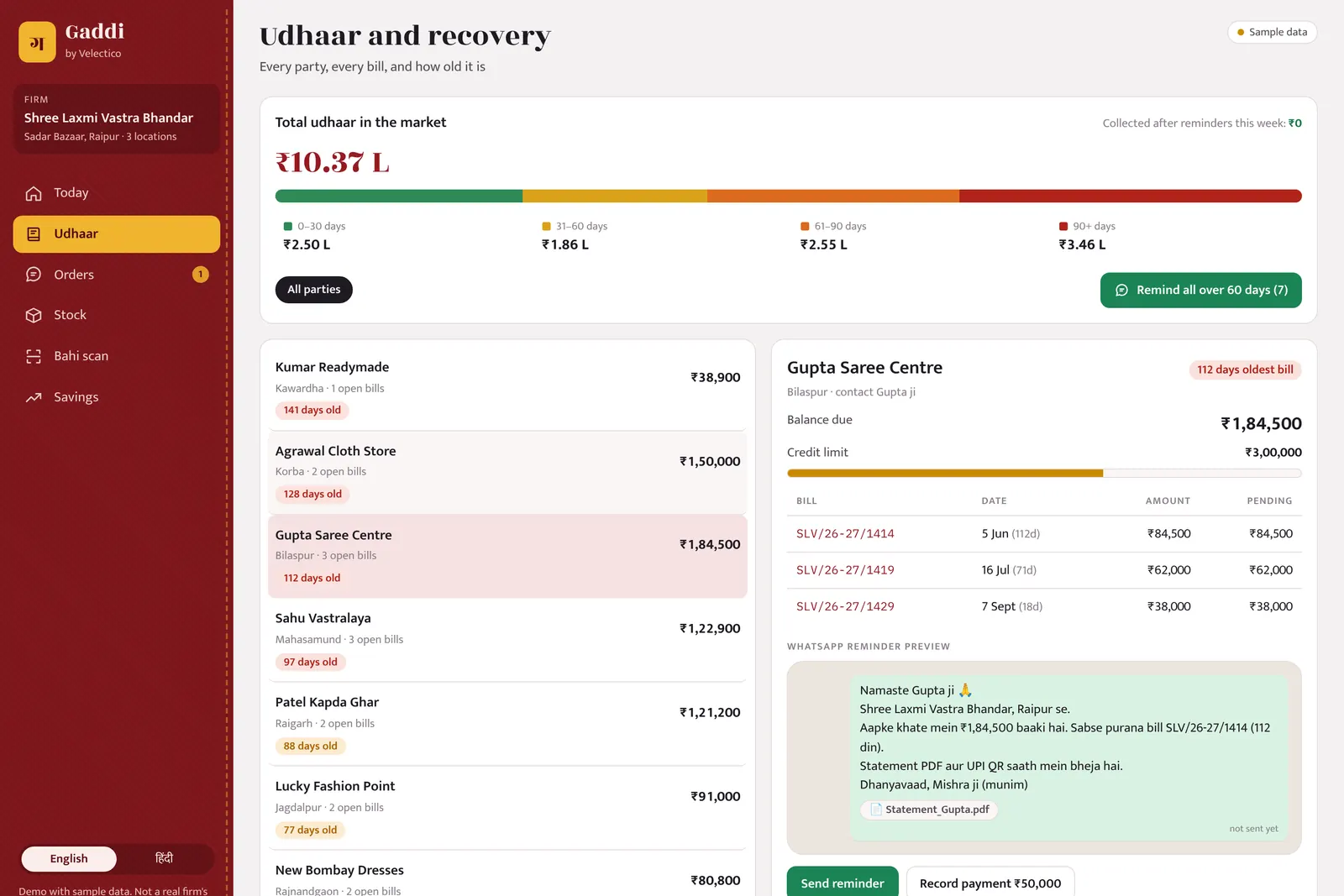The image size is (1344, 896).
Task: Select the All parties filter chip
Action: coord(314,290)
